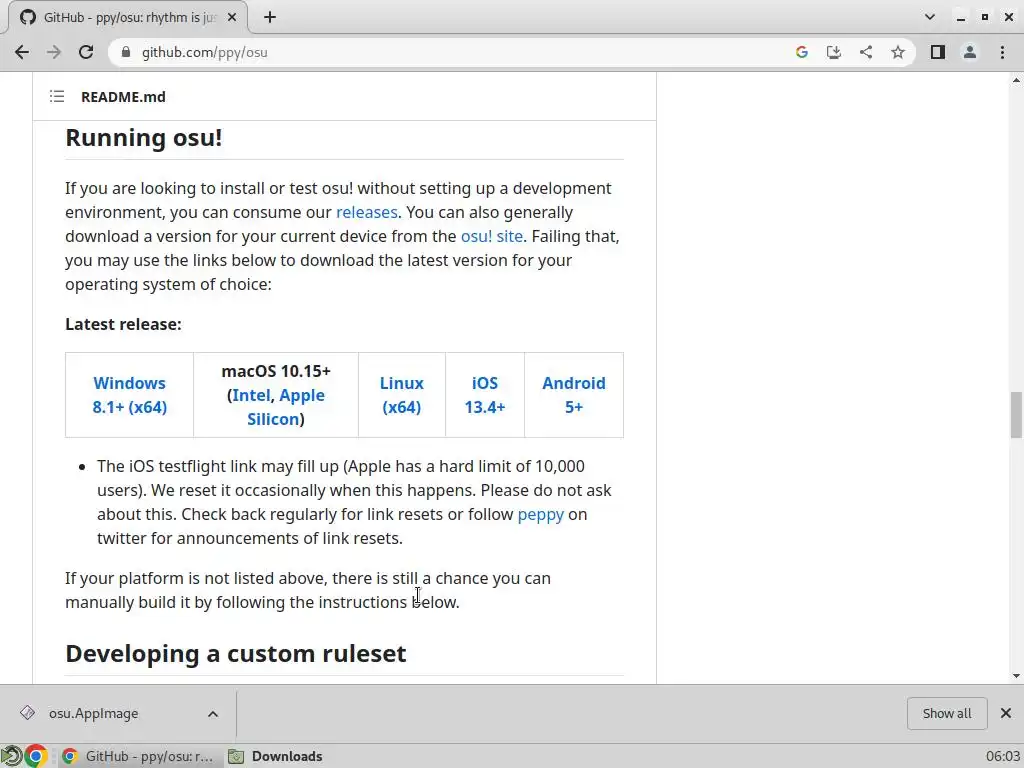Click the browser forward arrow
The width and height of the screenshot is (1024, 768).
(54, 52)
